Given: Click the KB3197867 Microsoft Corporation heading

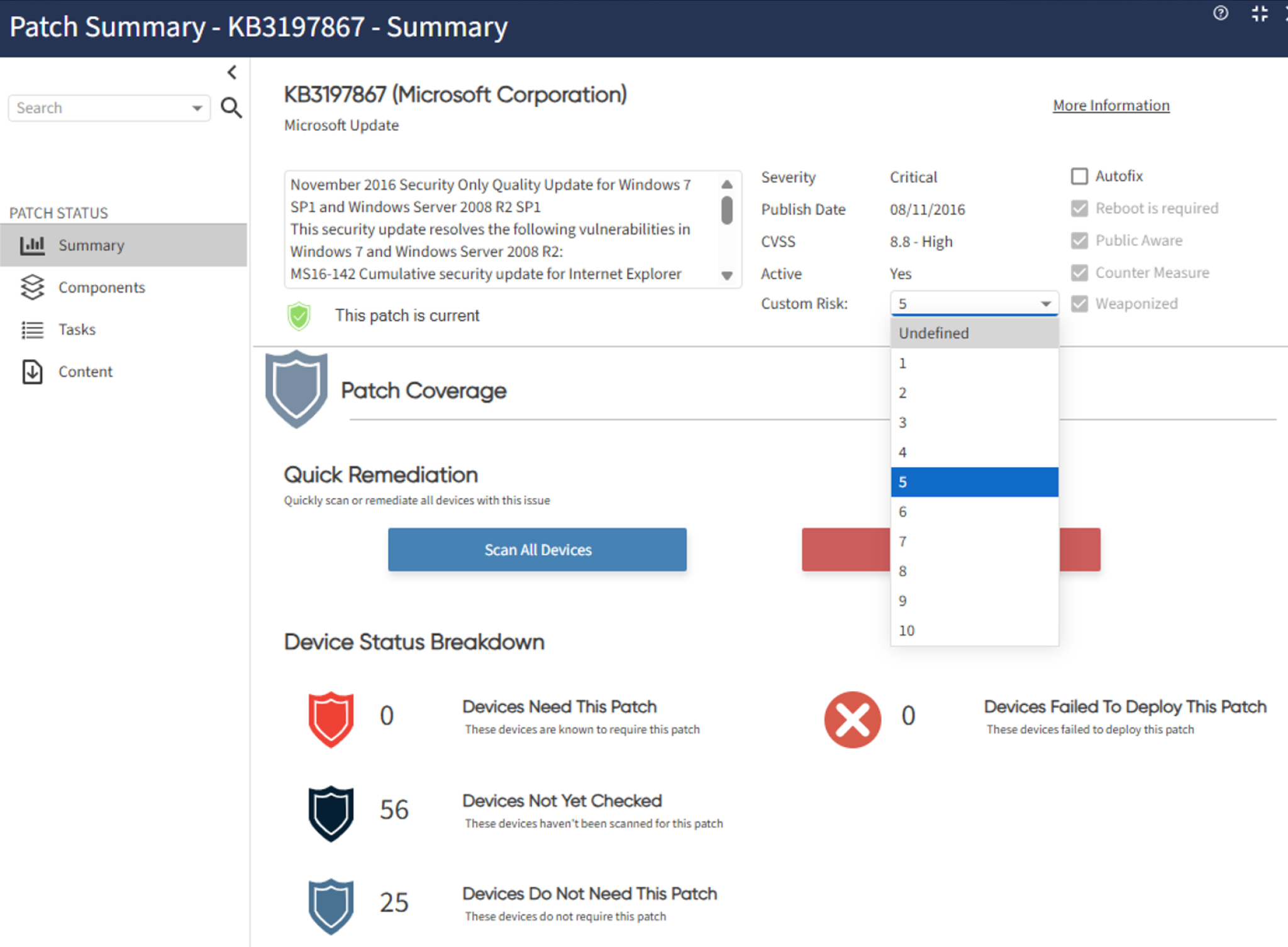Looking at the screenshot, I should click(x=455, y=95).
